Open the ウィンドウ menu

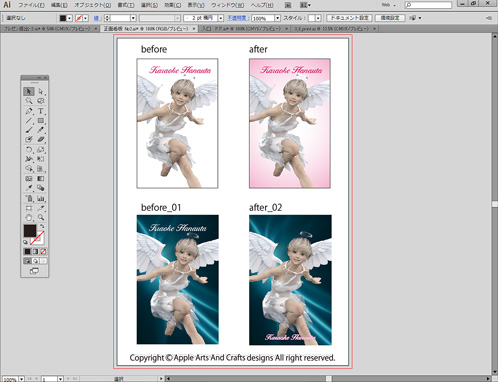(228, 5)
